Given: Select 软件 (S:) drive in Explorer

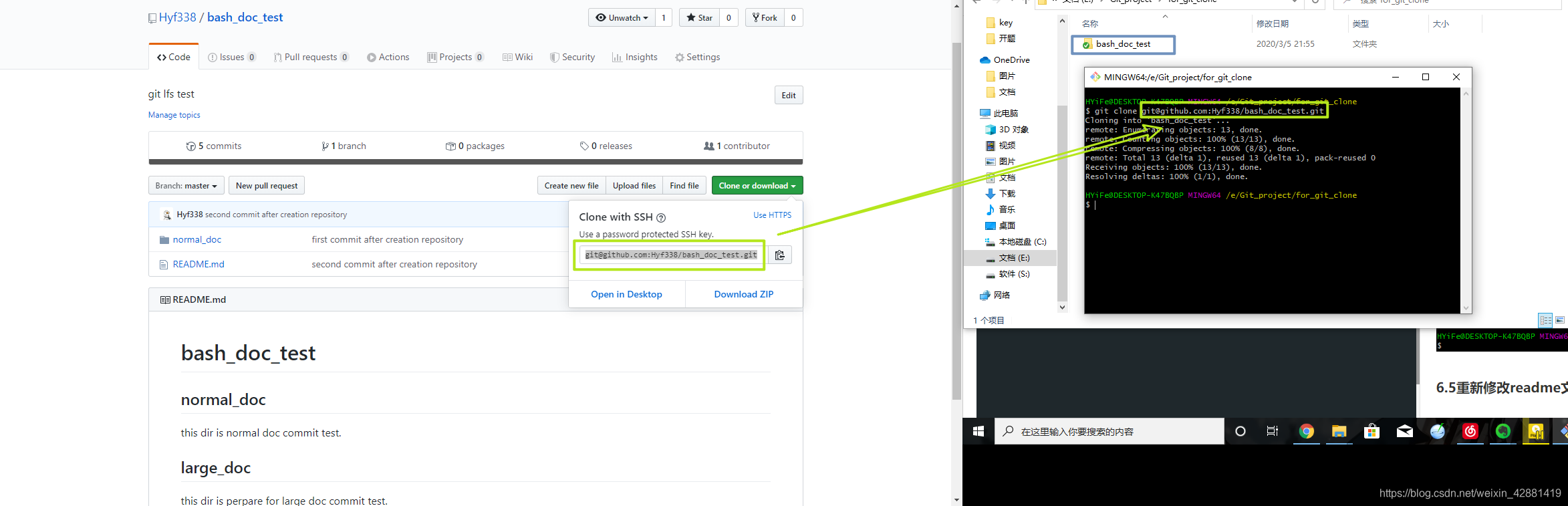Looking at the screenshot, I should (x=1007, y=274).
